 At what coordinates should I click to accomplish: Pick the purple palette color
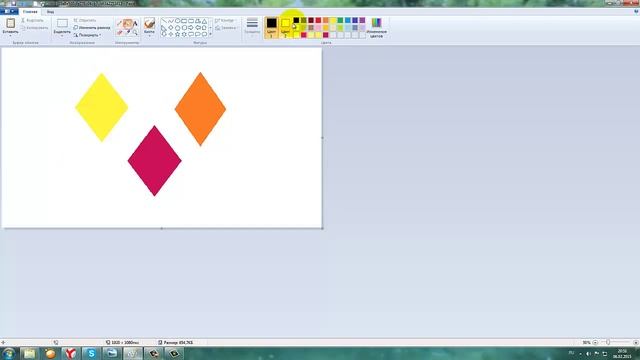362,20
